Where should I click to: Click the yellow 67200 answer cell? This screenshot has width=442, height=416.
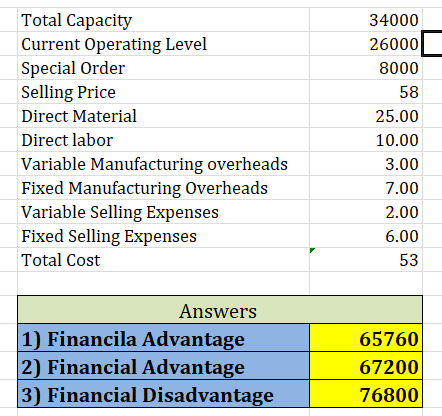point(366,366)
